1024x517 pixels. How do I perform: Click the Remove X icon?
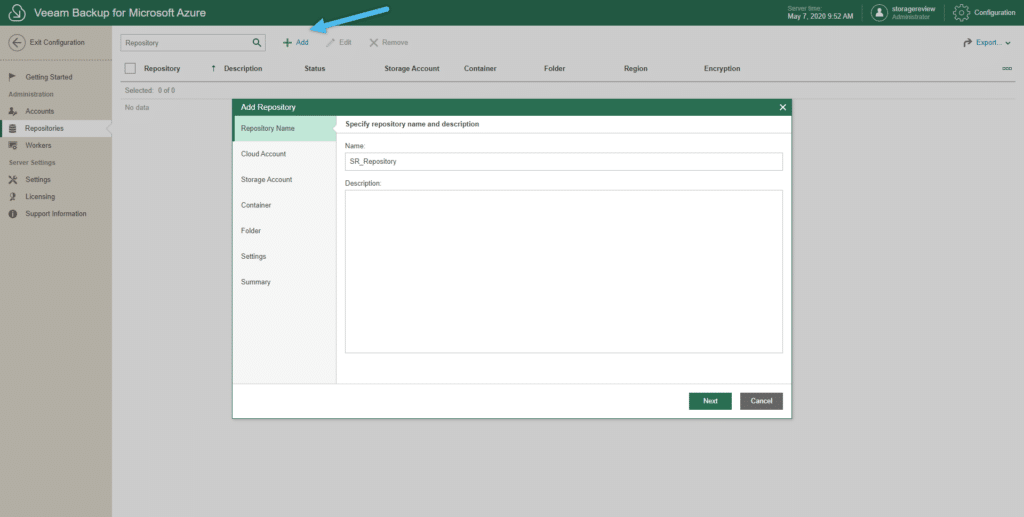coord(374,42)
